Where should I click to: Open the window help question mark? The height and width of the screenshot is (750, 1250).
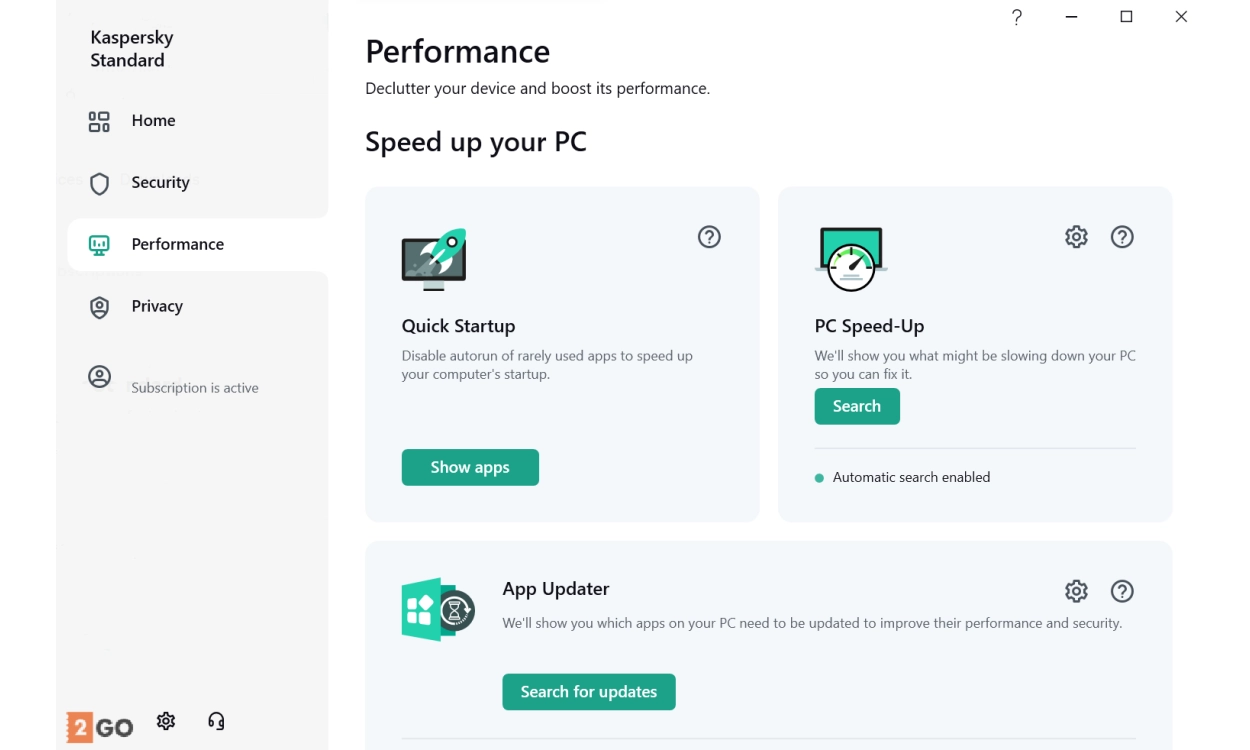[1016, 17]
